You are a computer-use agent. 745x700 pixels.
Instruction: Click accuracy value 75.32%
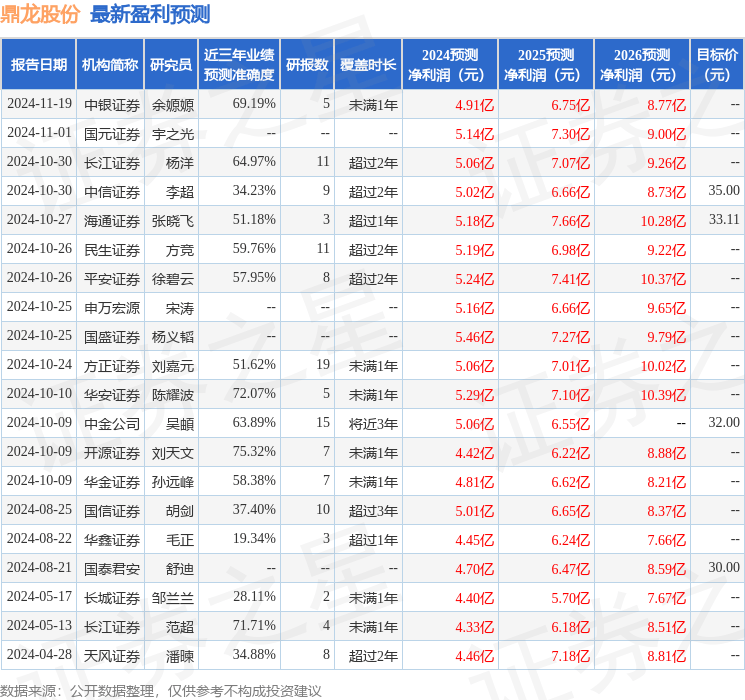click(254, 451)
